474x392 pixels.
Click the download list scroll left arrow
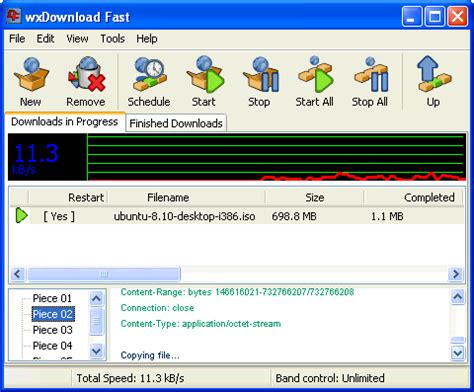click(17, 274)
